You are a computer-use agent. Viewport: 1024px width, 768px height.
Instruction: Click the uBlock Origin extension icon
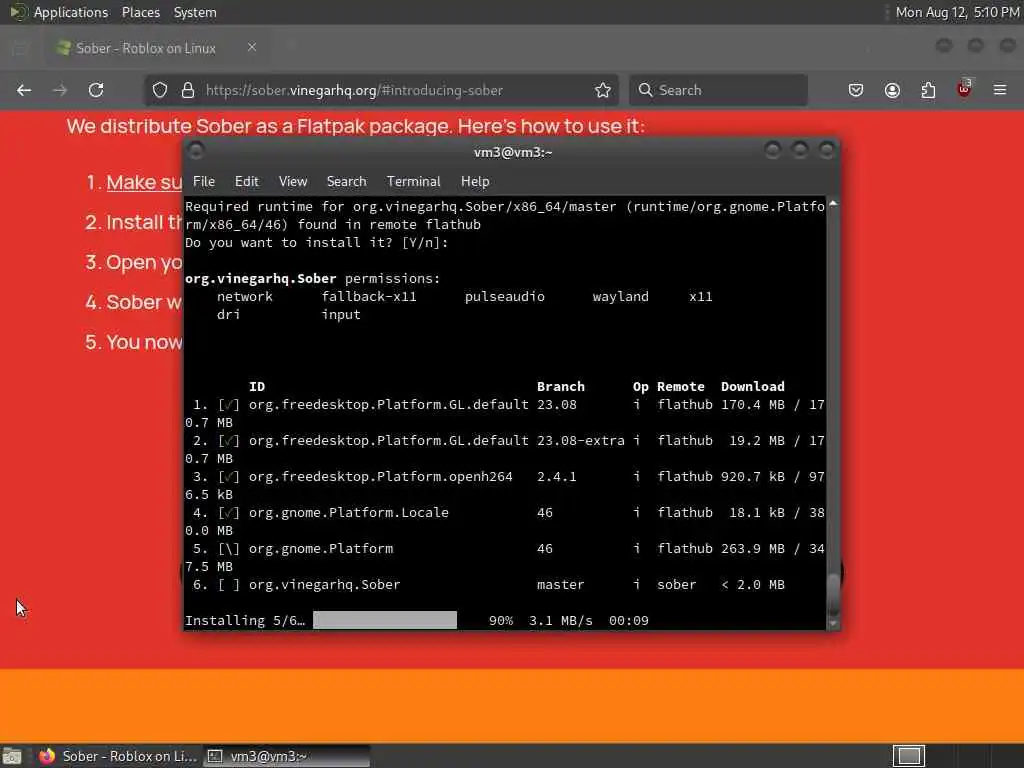pos(964,88)
